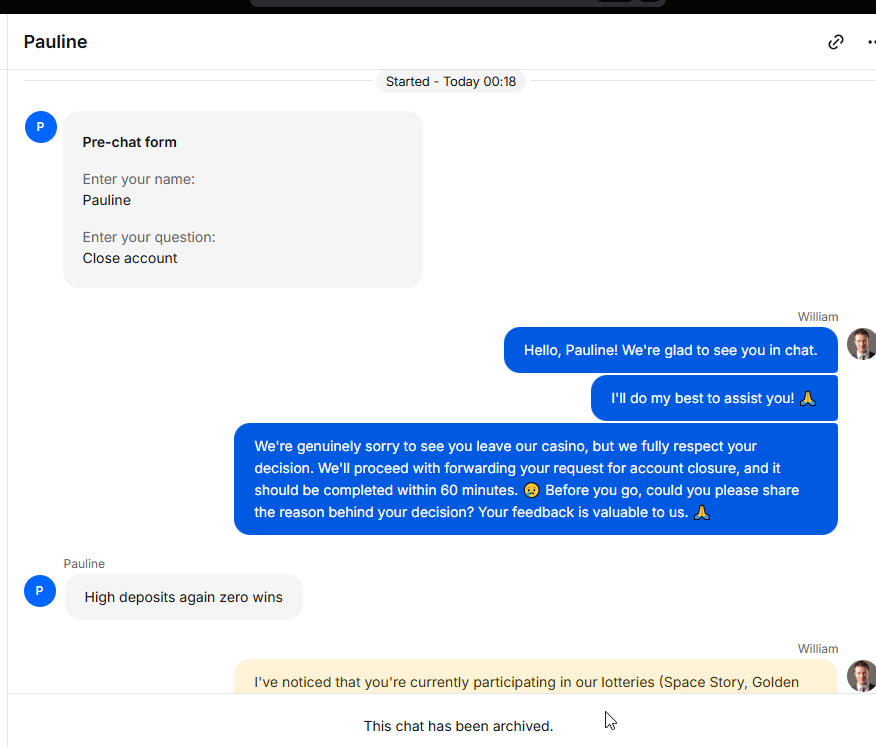
Task: Copy the chat link icon
Action: [x=836, y=42]
